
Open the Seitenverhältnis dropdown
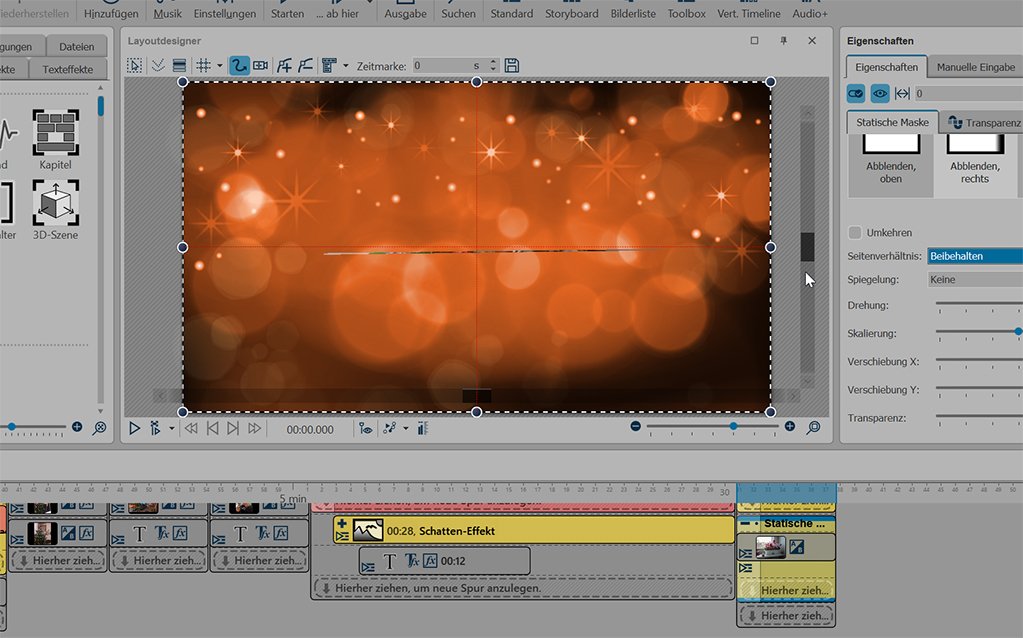[x=975, y=256]
